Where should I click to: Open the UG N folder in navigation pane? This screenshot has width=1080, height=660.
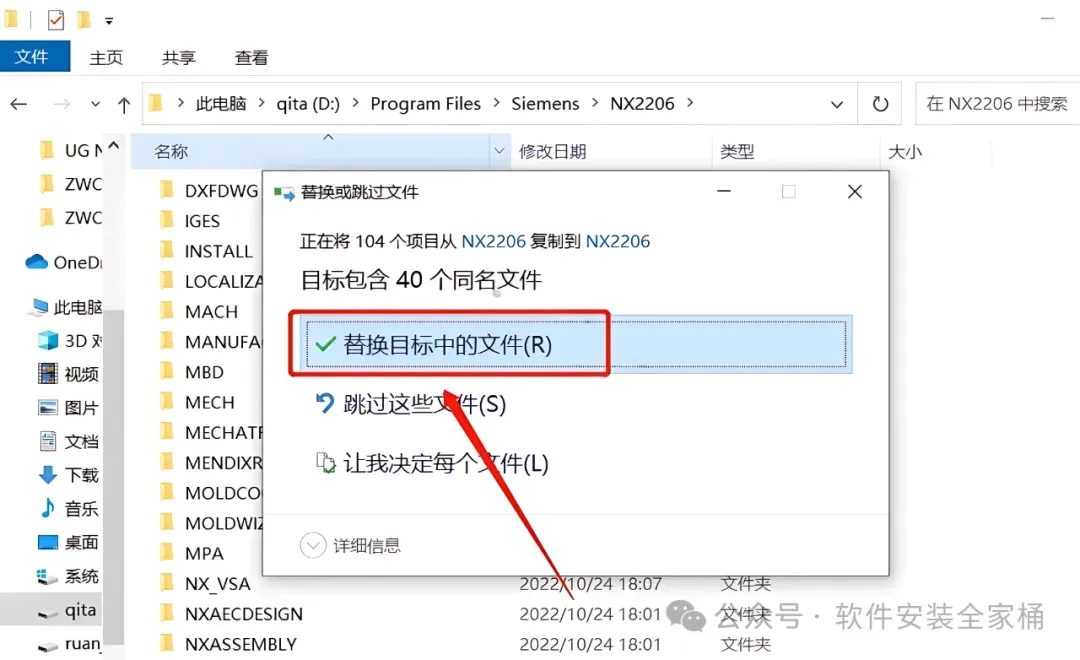click(x=71, y=150)
